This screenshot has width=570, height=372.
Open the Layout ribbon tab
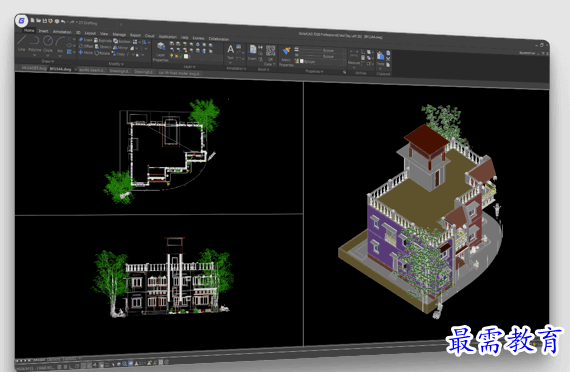point(90,33)
